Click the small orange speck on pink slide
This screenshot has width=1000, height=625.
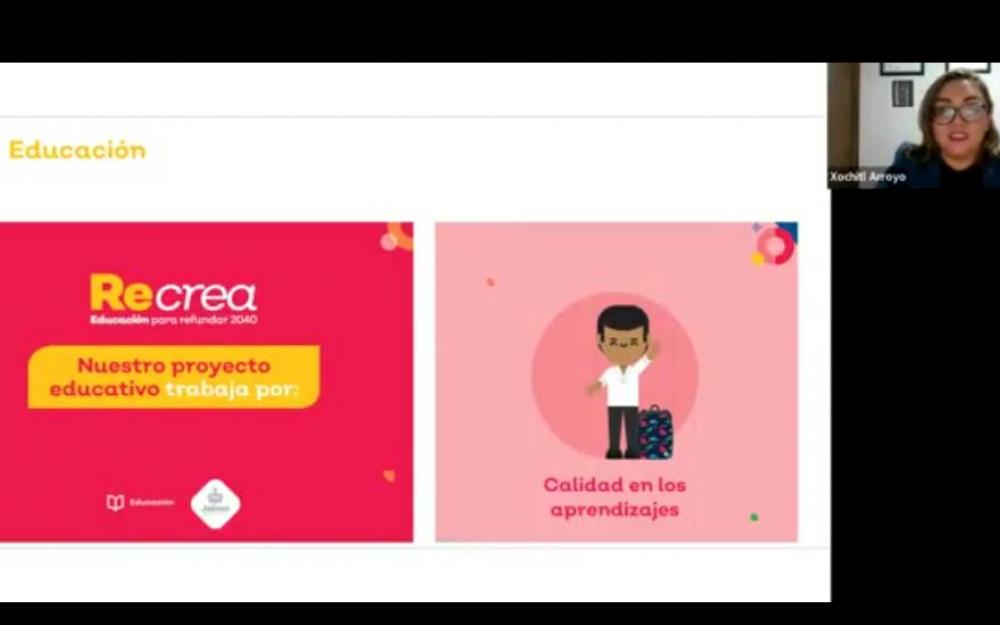(490, 282)
